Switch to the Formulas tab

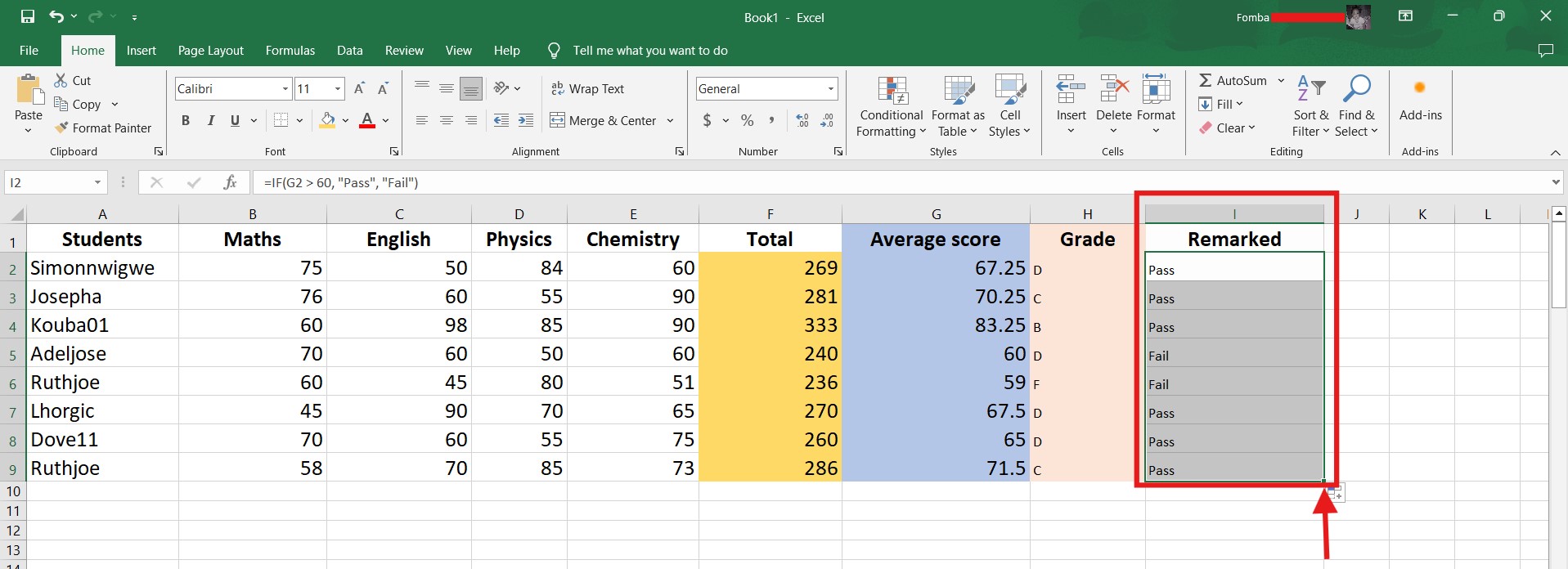290,50
